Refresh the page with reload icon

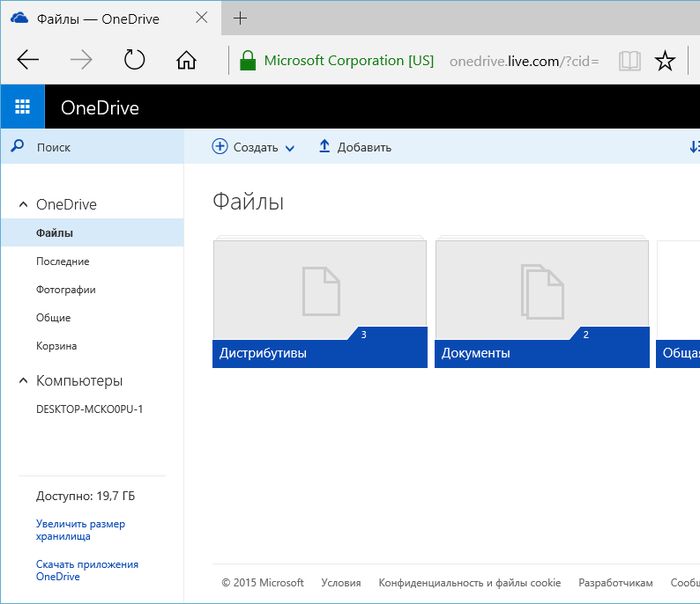(x=134, y=61)
